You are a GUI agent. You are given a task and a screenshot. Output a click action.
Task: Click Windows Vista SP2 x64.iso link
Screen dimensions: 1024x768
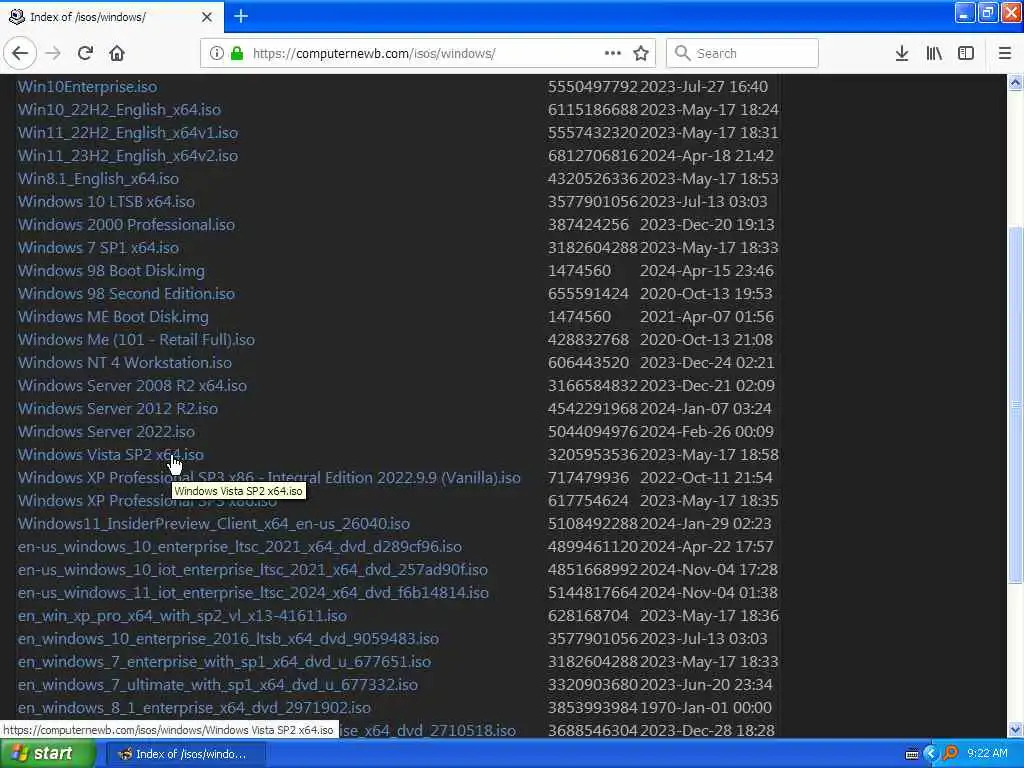click(110, 455)
